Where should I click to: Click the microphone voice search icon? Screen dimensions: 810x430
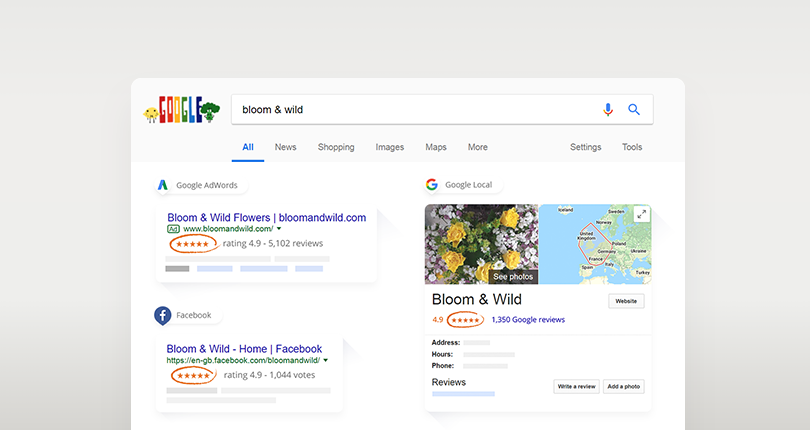coord(608,110)
